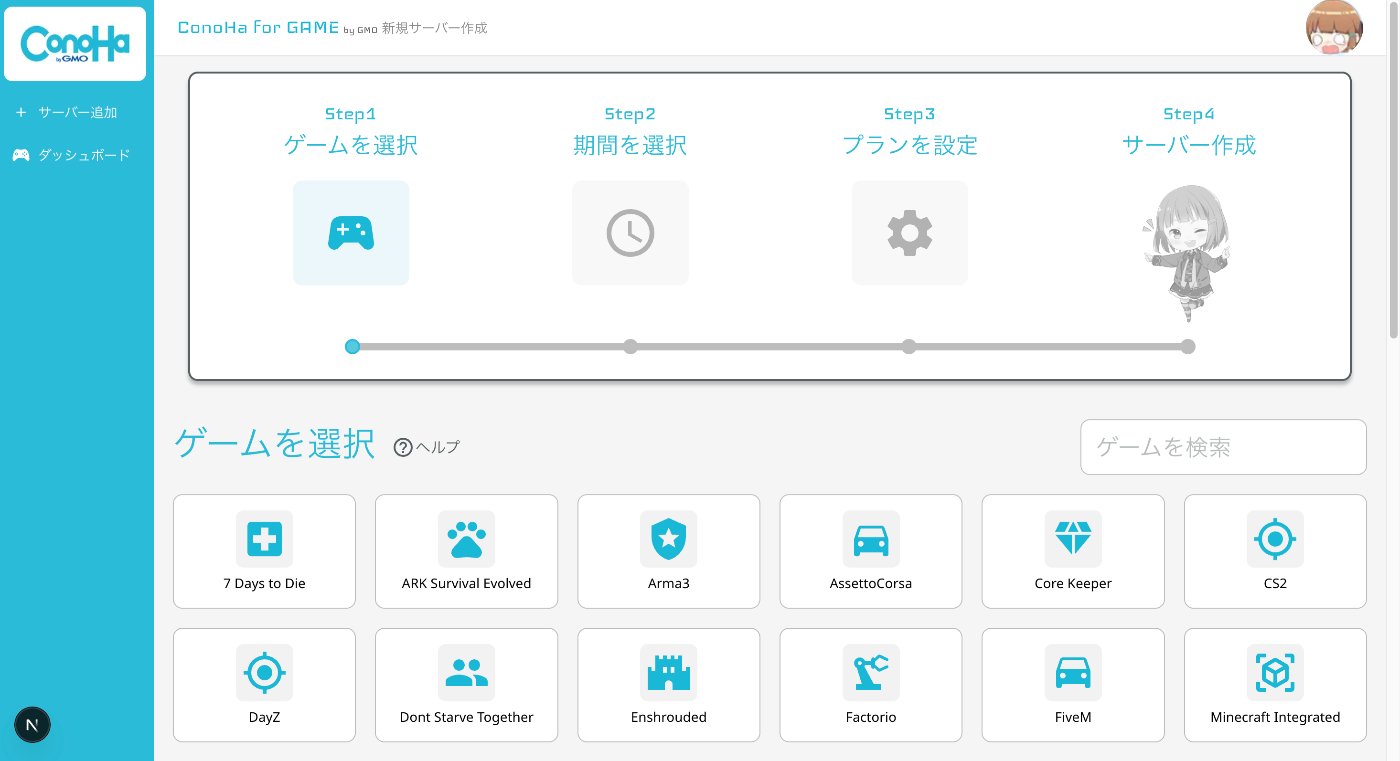
Task: Click the Step4 mascot character illustration
Action: tap(1187, 254)
